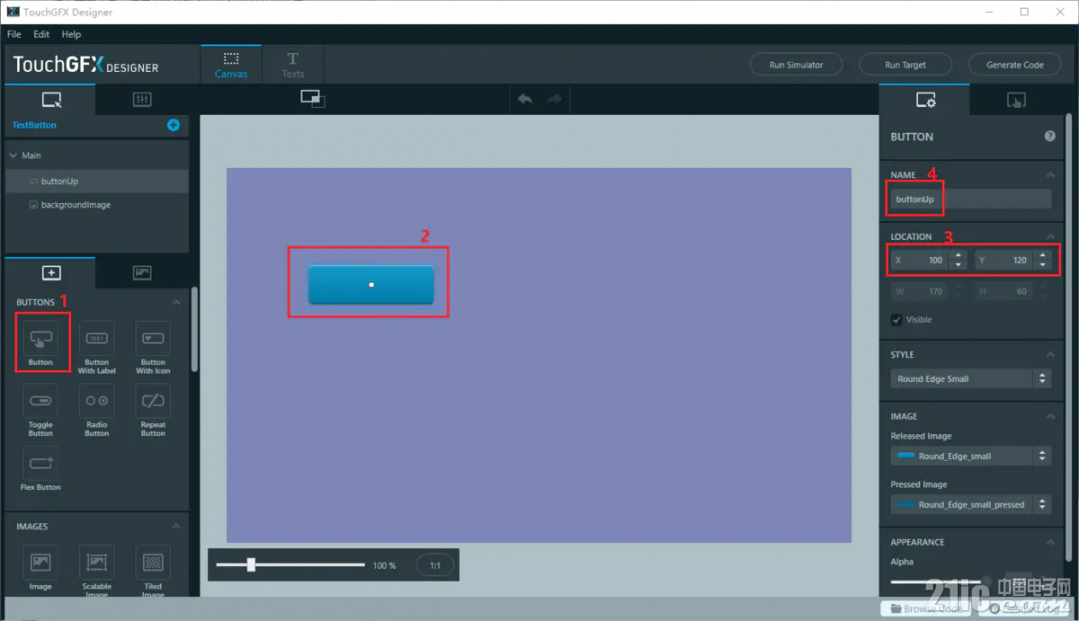Collapse the Main screen tree node
This screenshot has width=1079, height=621.
pos(13,156)
